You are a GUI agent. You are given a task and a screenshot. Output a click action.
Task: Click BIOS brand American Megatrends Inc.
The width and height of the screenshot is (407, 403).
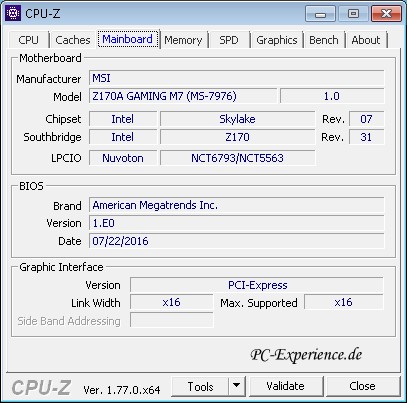[237, 205]
